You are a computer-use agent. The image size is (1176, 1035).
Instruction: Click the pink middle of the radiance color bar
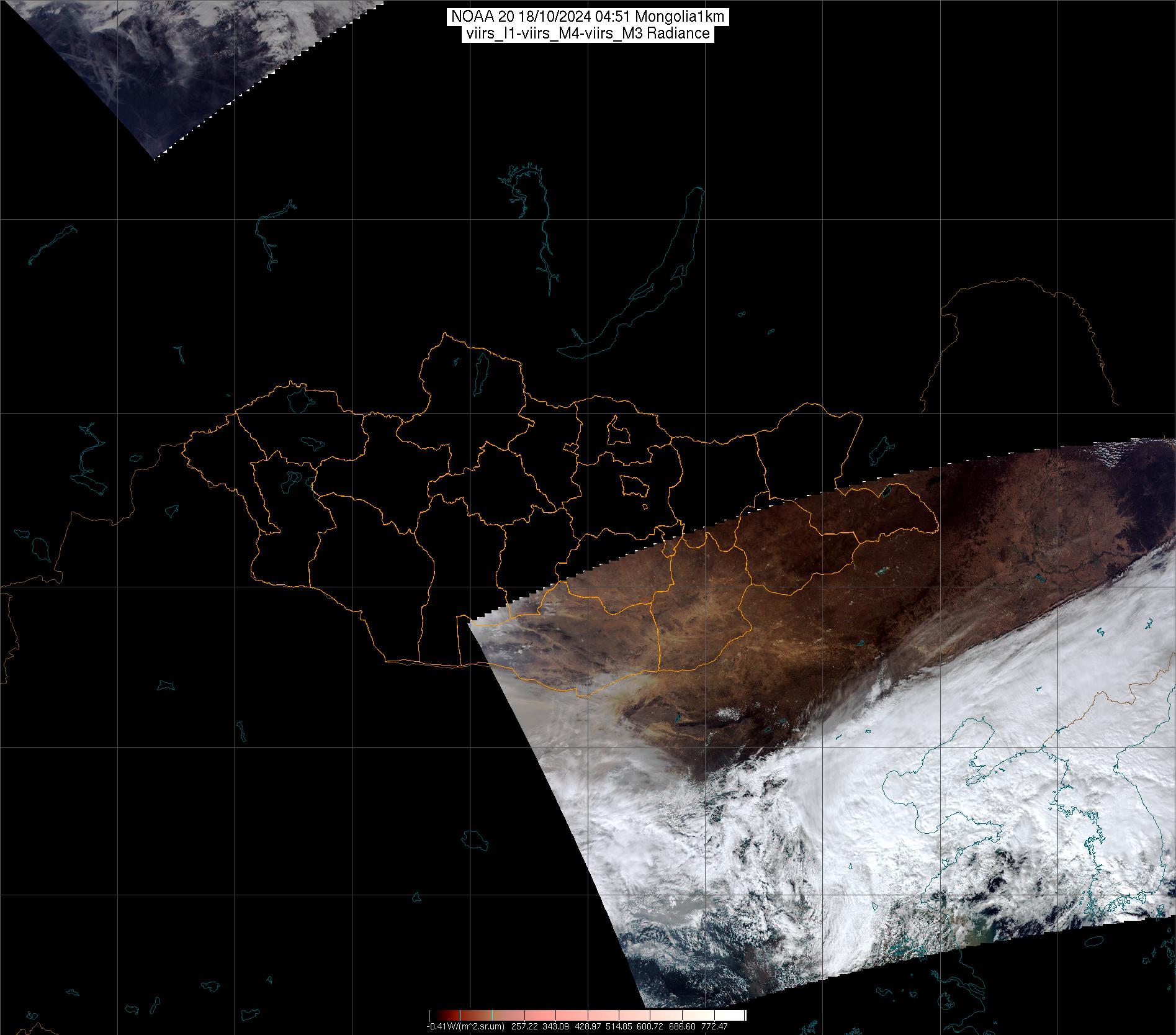(x=588, y=1015)
